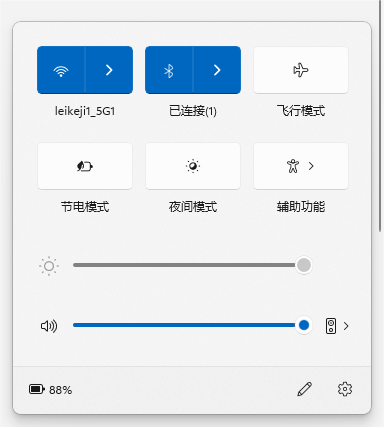Click the brightness slider thumb
Viewport: 384px width, 428px height.
304,265
